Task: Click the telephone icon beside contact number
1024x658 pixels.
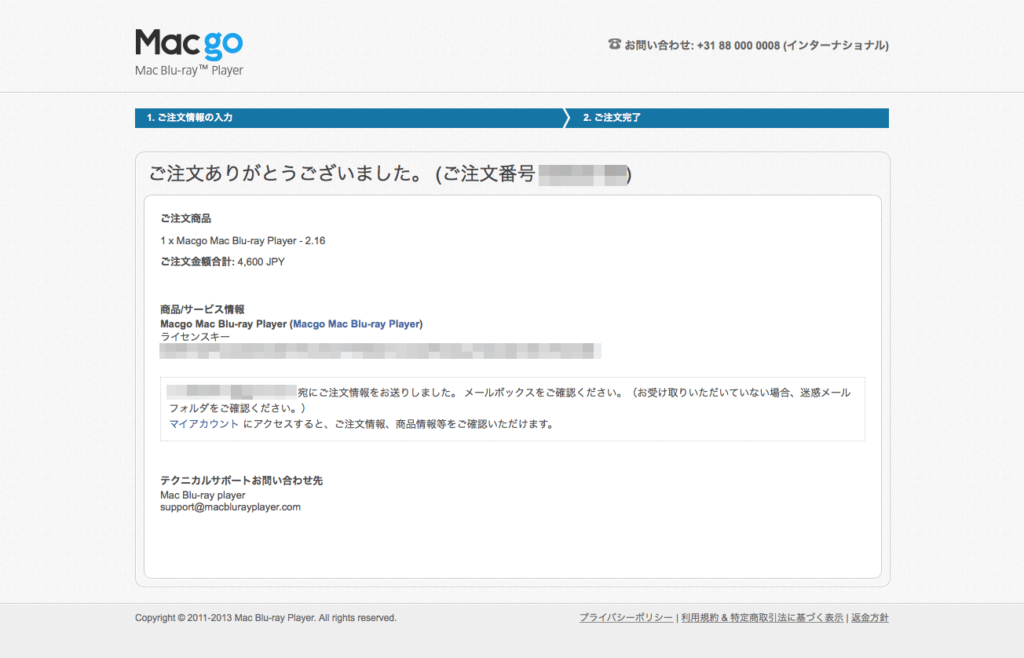Action: tap(614, 44)
